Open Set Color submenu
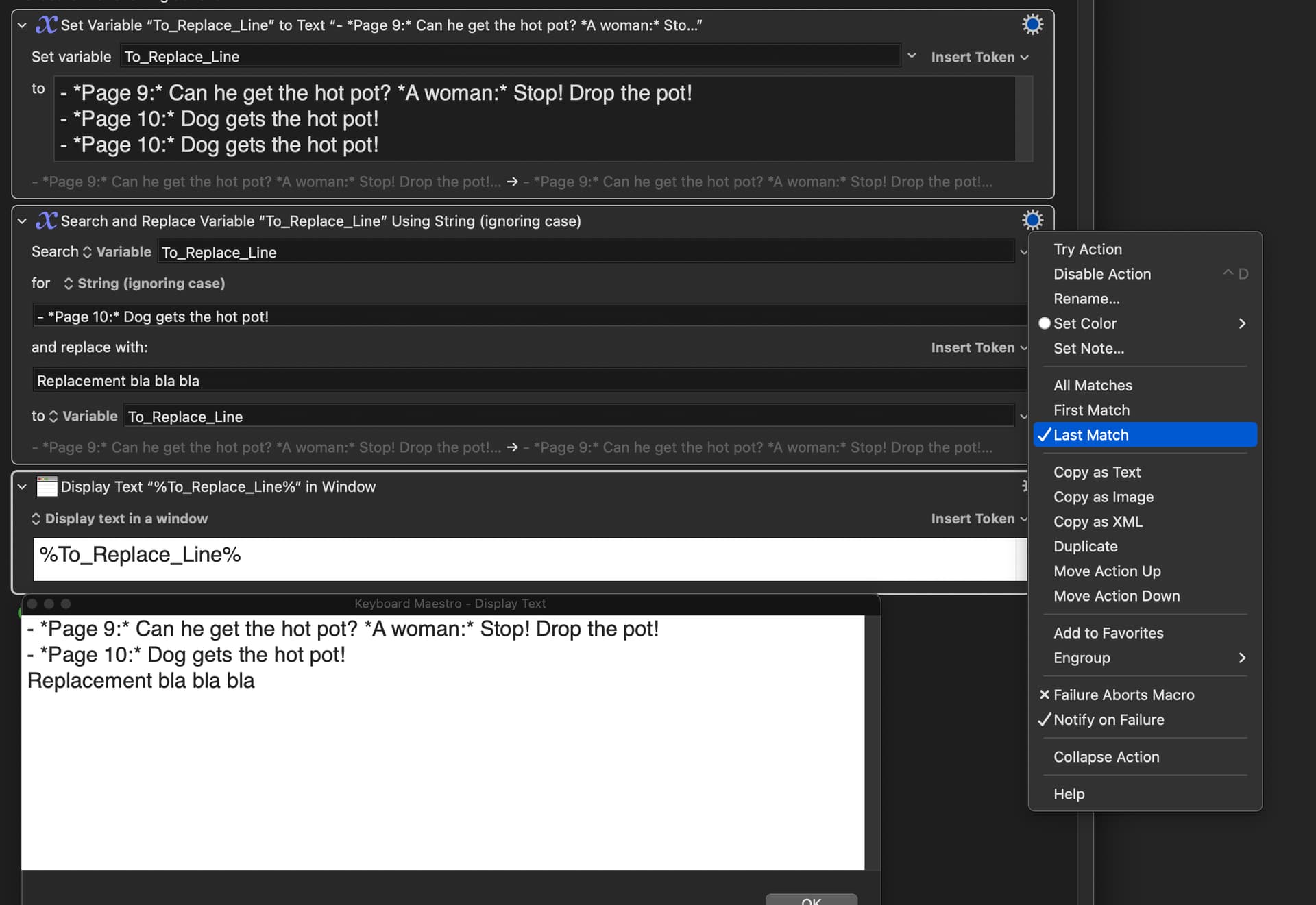 (1145, 323)
